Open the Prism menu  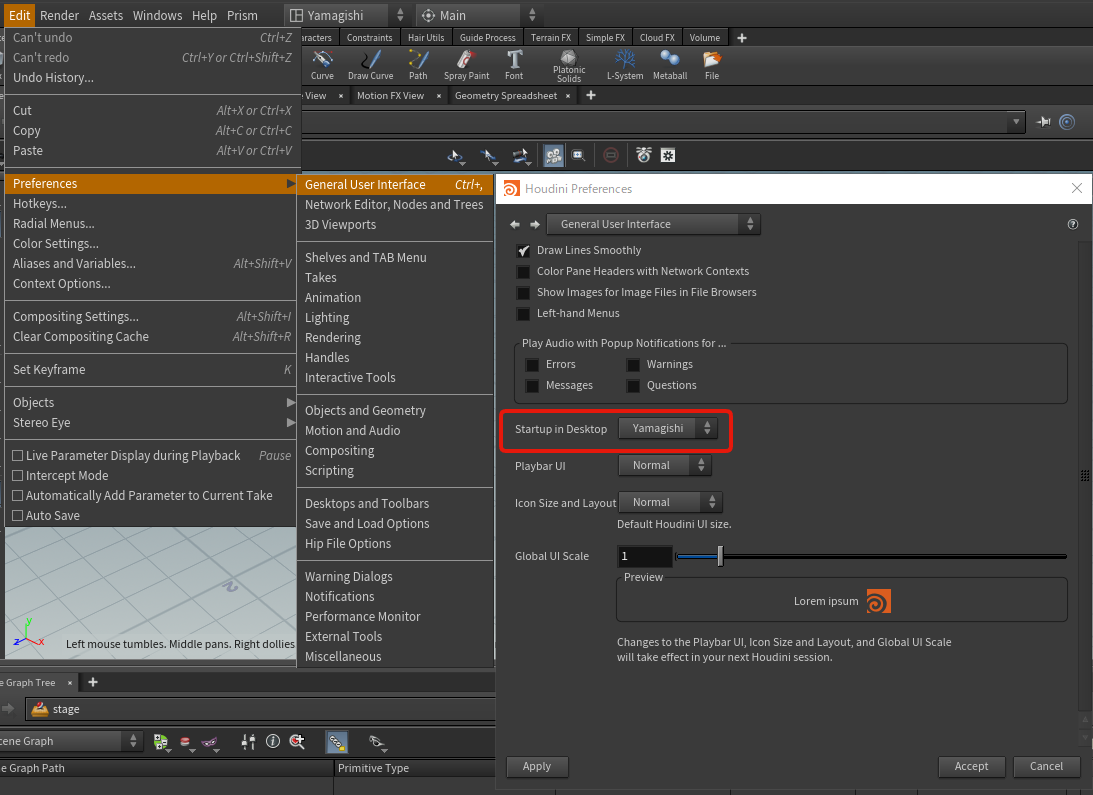(x=242, y=15)
